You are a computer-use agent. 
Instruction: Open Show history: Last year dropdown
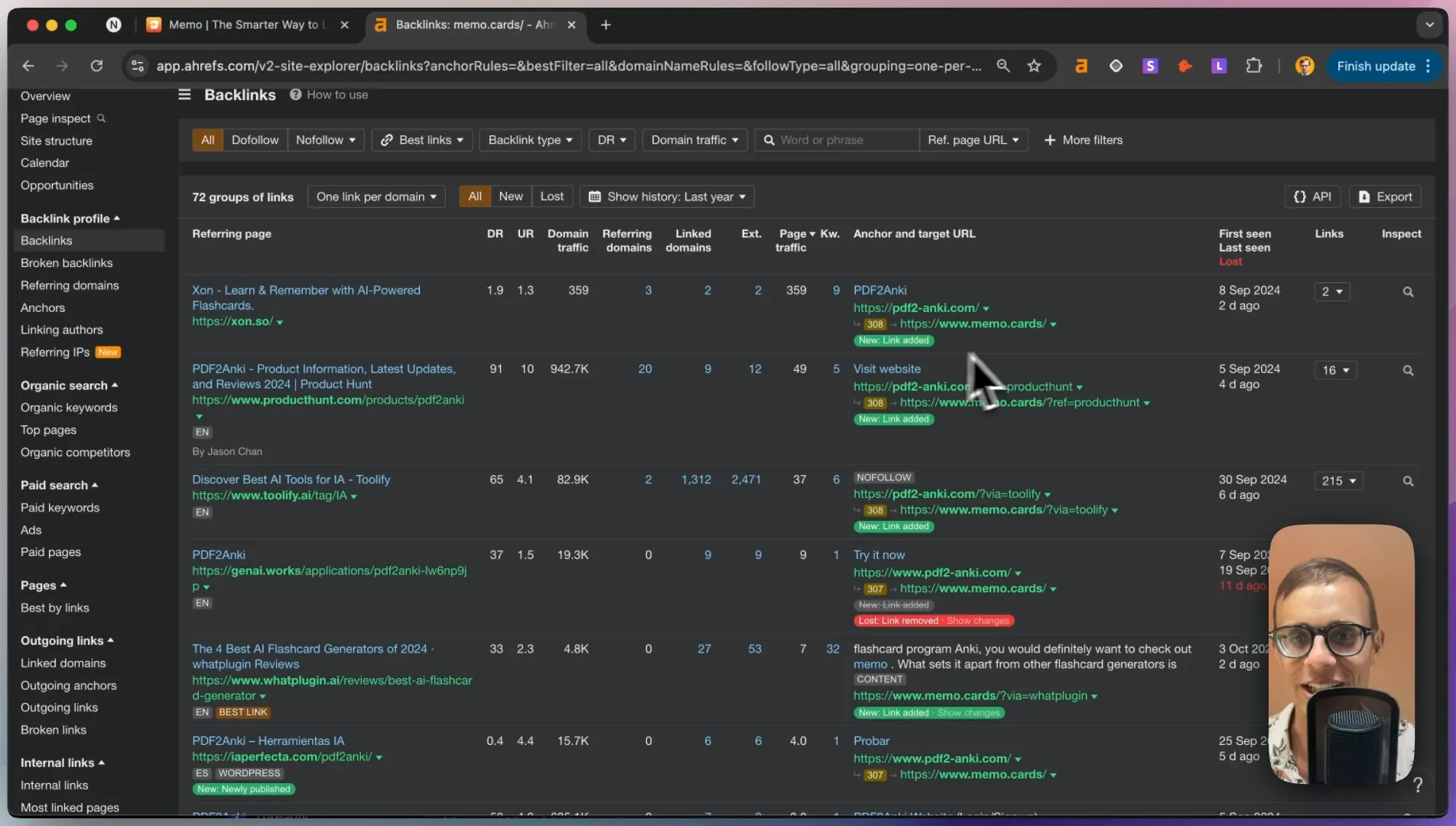coord(667,197)
